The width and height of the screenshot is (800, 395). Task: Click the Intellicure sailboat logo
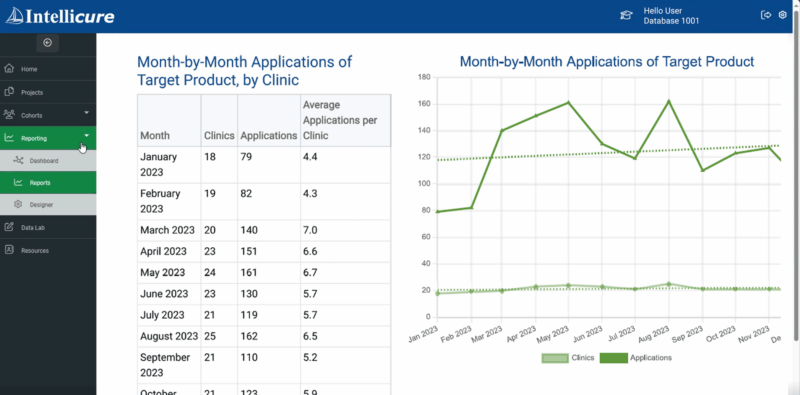point(14,16)
